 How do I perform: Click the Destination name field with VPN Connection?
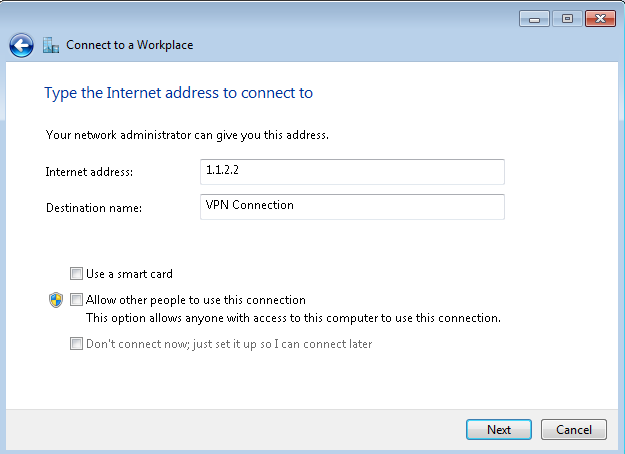tap(352, 207)
